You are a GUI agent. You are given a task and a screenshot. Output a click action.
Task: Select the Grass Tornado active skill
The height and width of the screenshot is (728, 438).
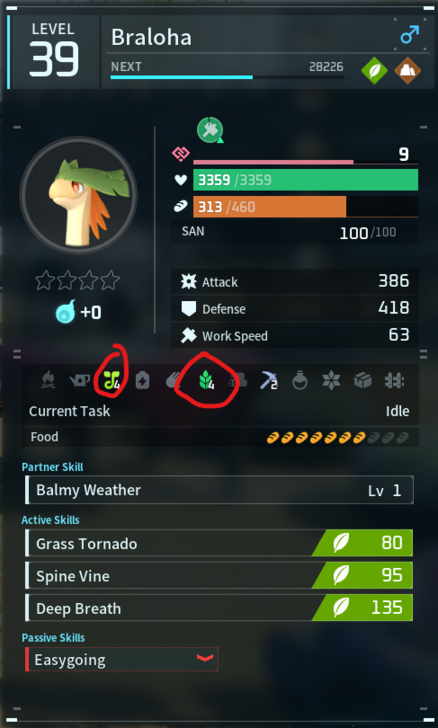point(219,543)
